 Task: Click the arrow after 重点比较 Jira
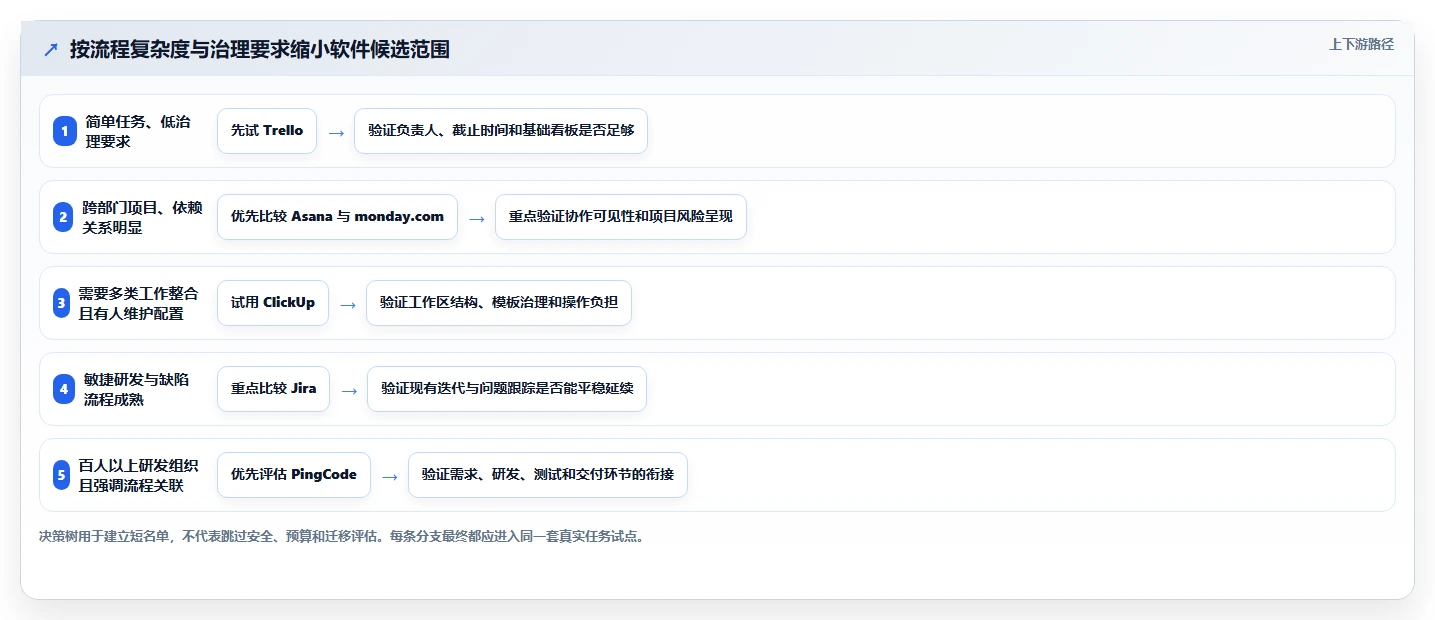[x=349, y=390]
